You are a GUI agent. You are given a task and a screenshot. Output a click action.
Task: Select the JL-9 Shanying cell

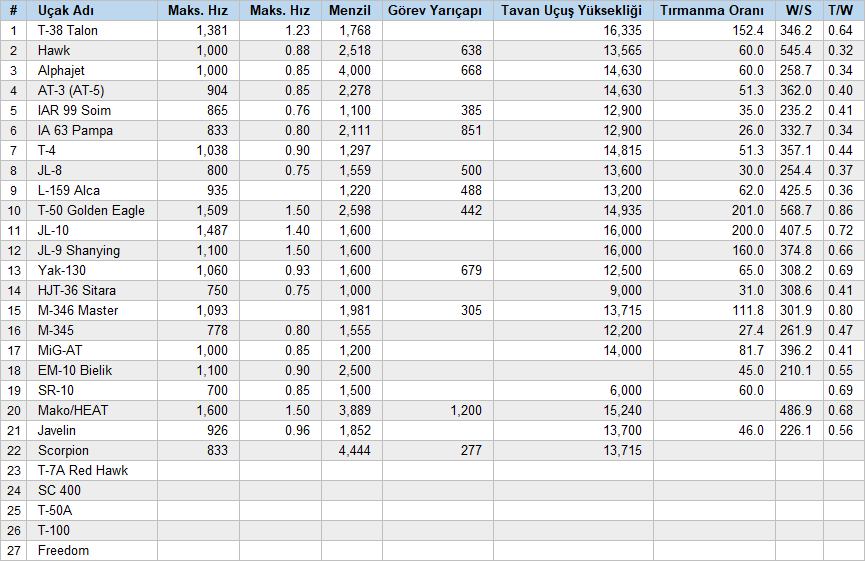pos(92,250)
